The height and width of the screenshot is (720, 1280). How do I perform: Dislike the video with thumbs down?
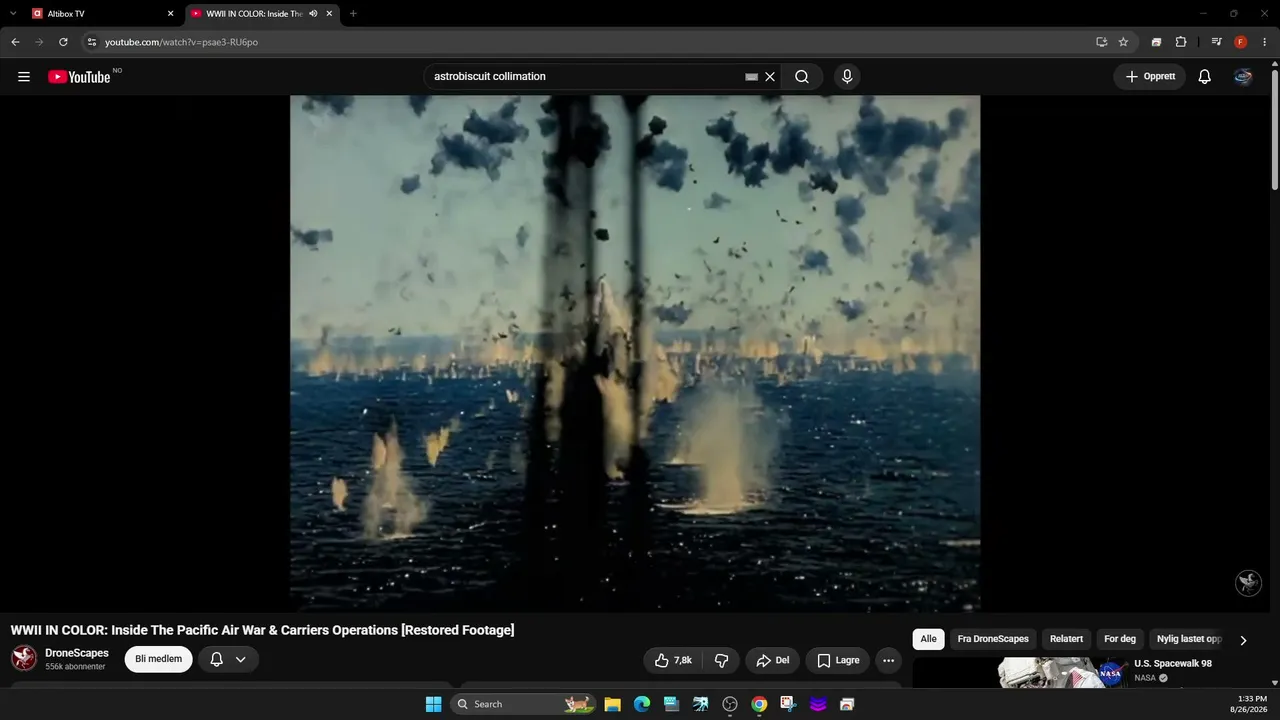click(x=721, y=660)
